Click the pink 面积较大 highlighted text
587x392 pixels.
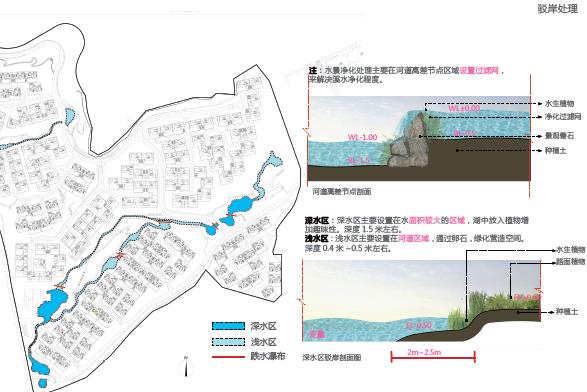pos(423,221)
